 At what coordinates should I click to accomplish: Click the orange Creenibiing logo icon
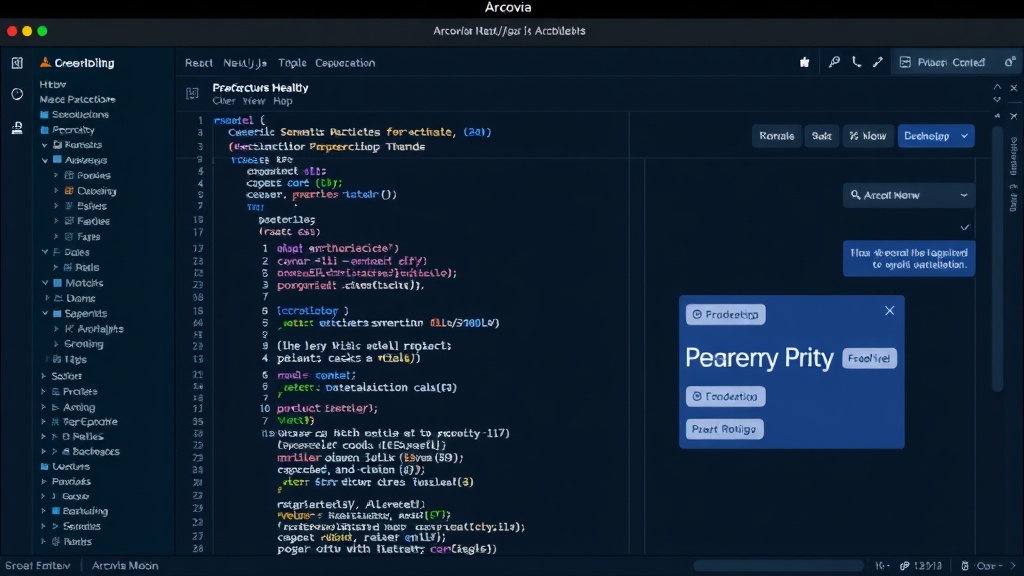(x=45, y=62)
